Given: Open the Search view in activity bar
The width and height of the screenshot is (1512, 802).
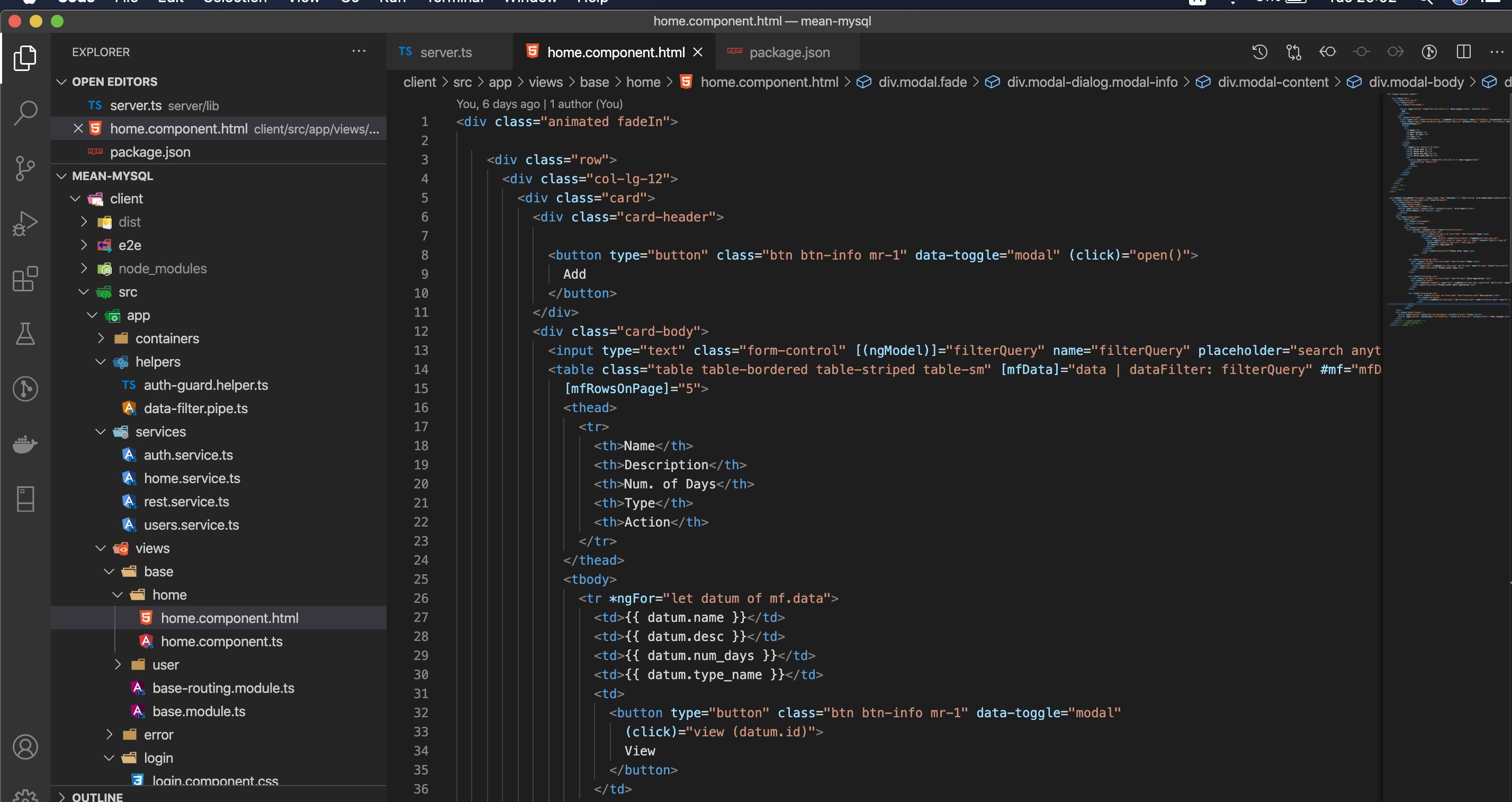Looking at the screenshot, I should click(x=25, y=113).
